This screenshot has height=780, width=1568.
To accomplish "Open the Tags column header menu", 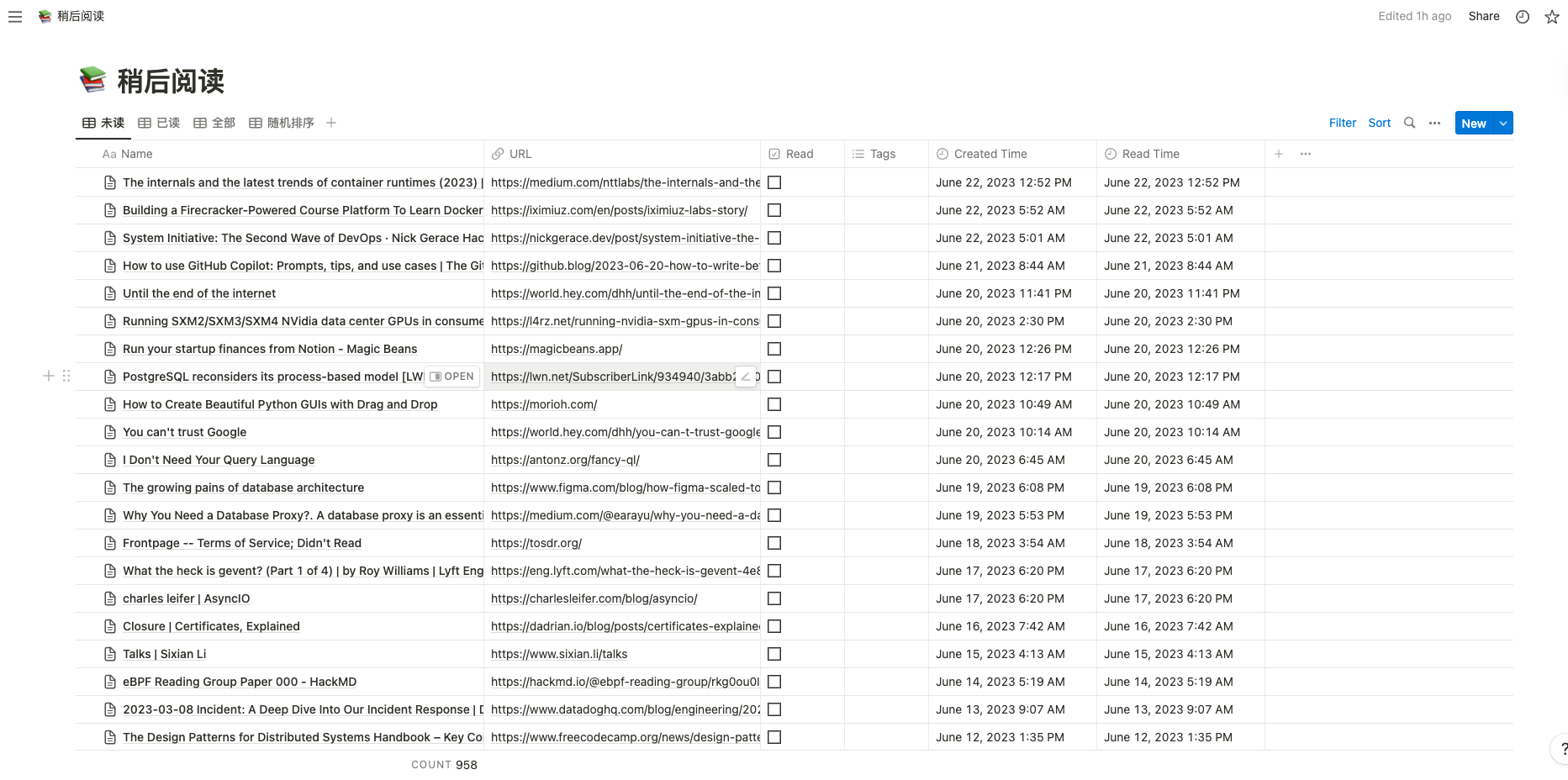I will (x=882, y=154).
